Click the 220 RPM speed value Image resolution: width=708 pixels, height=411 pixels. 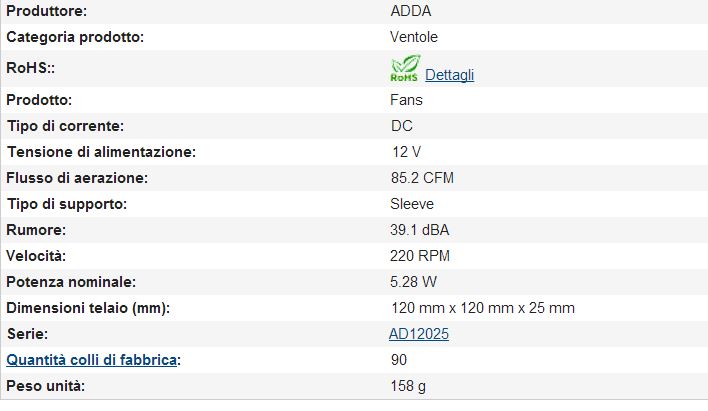(419, 256)
